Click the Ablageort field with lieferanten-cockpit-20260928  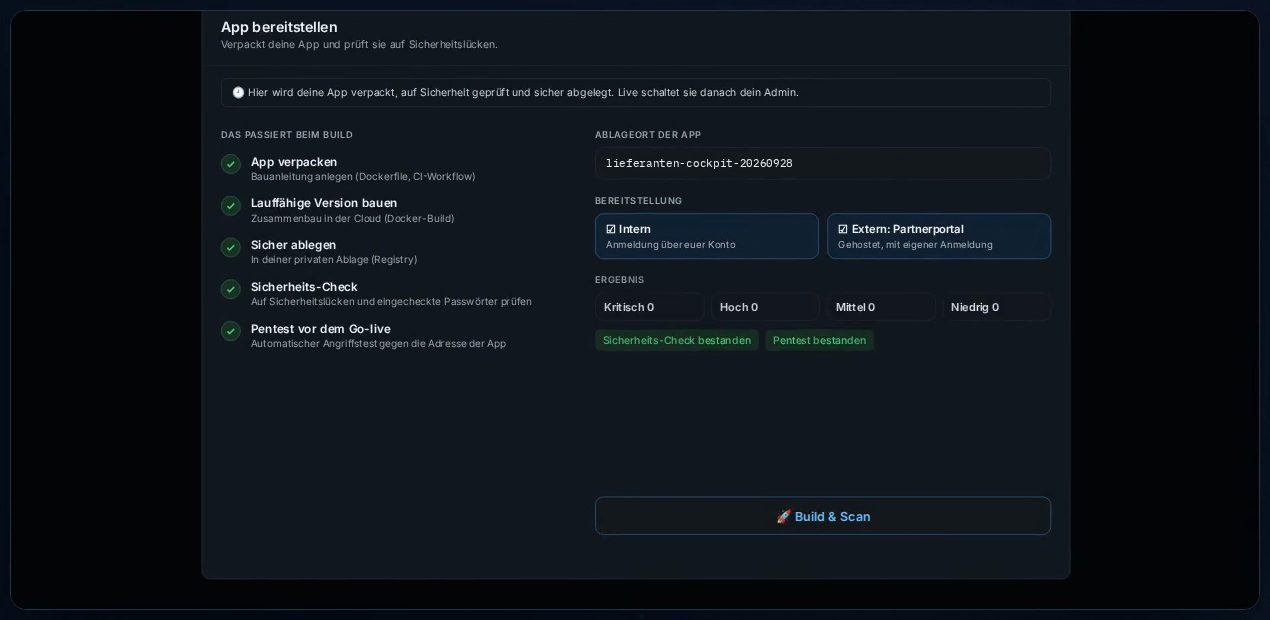pyautogui.click(x=823, y=163)
